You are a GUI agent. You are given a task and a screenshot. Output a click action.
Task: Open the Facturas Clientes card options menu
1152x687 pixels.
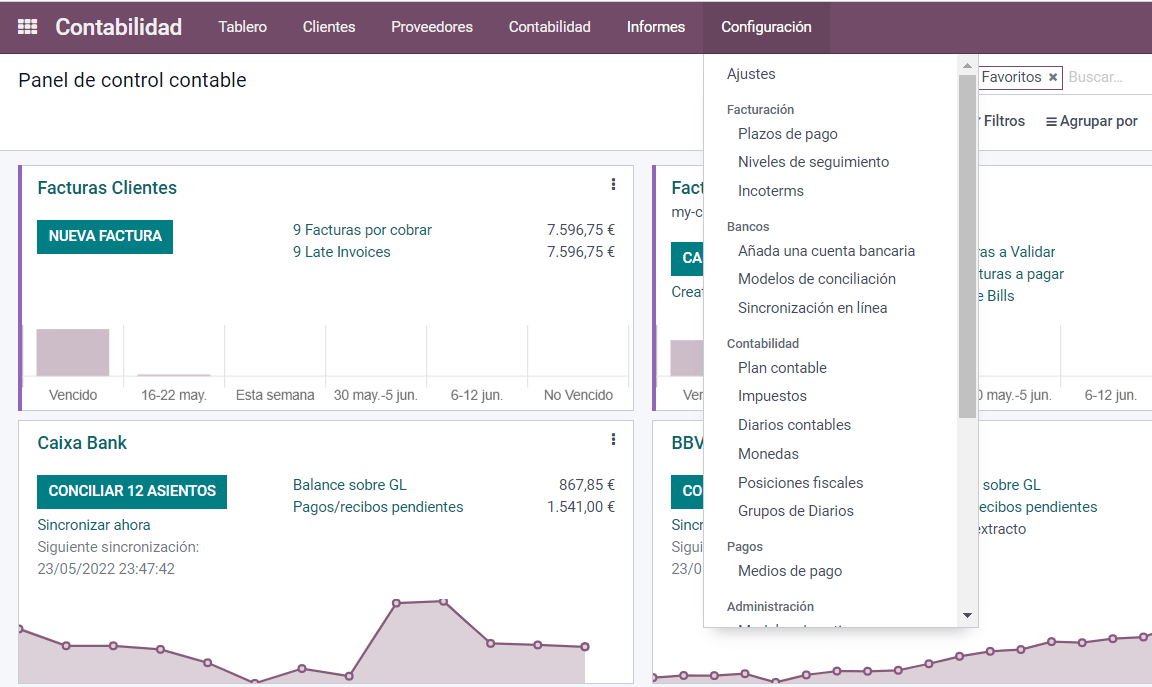(613, 184)
